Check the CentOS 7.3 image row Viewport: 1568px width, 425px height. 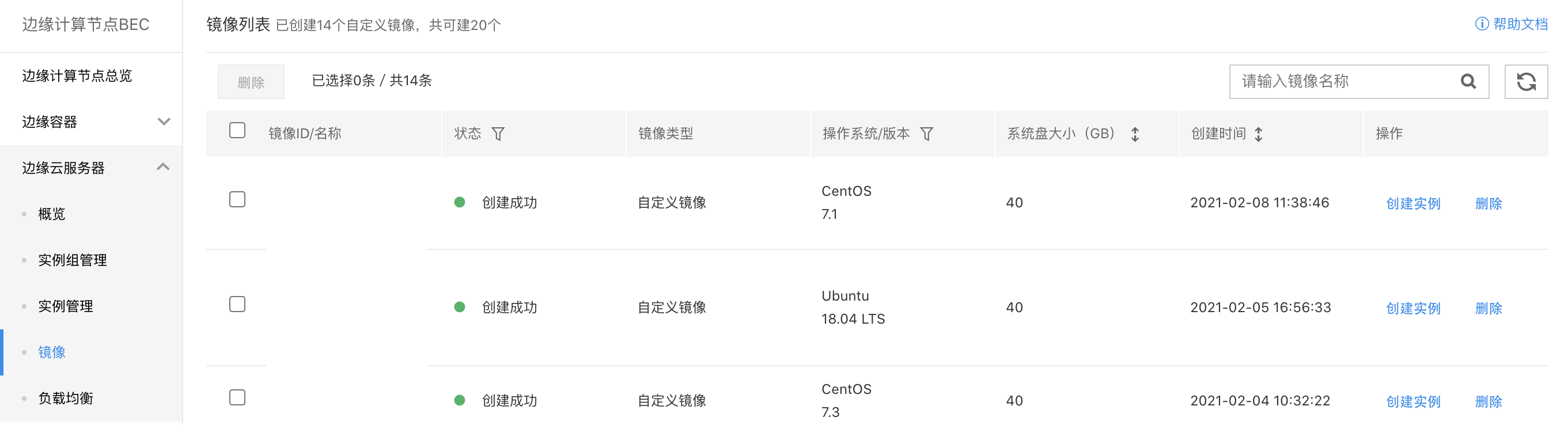237,397
